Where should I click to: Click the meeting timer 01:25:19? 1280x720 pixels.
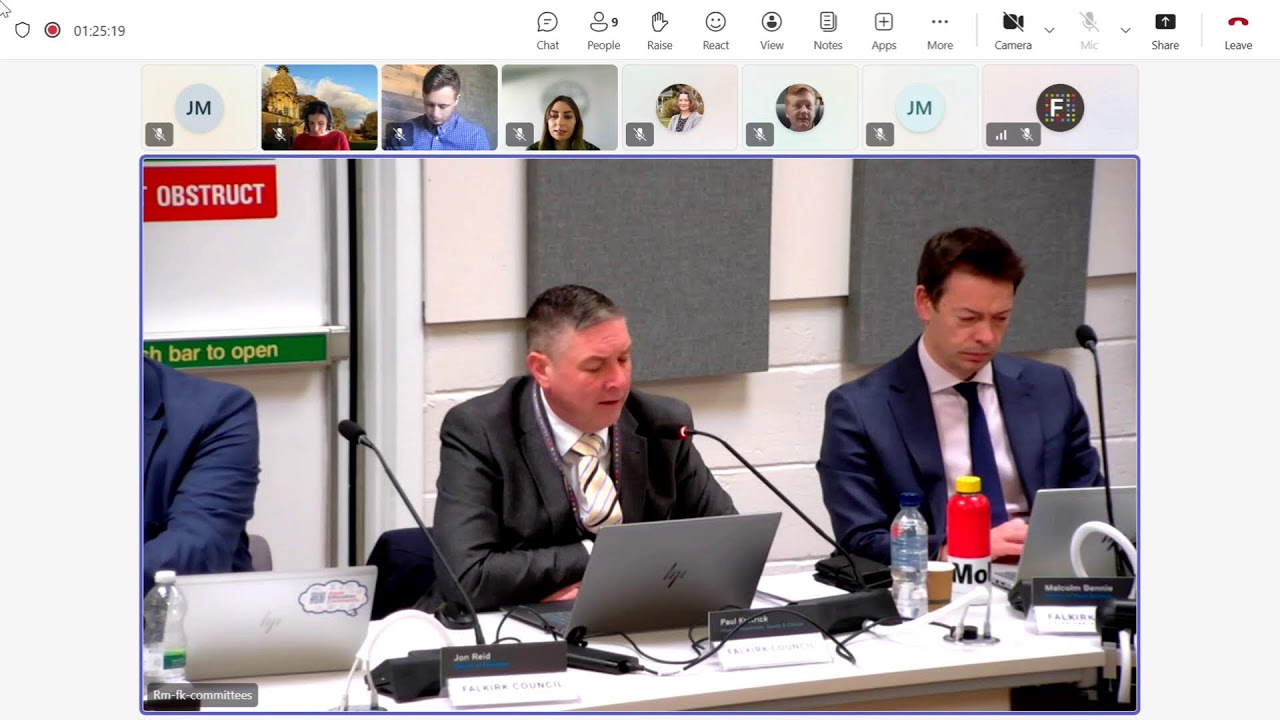pos(99,31)
